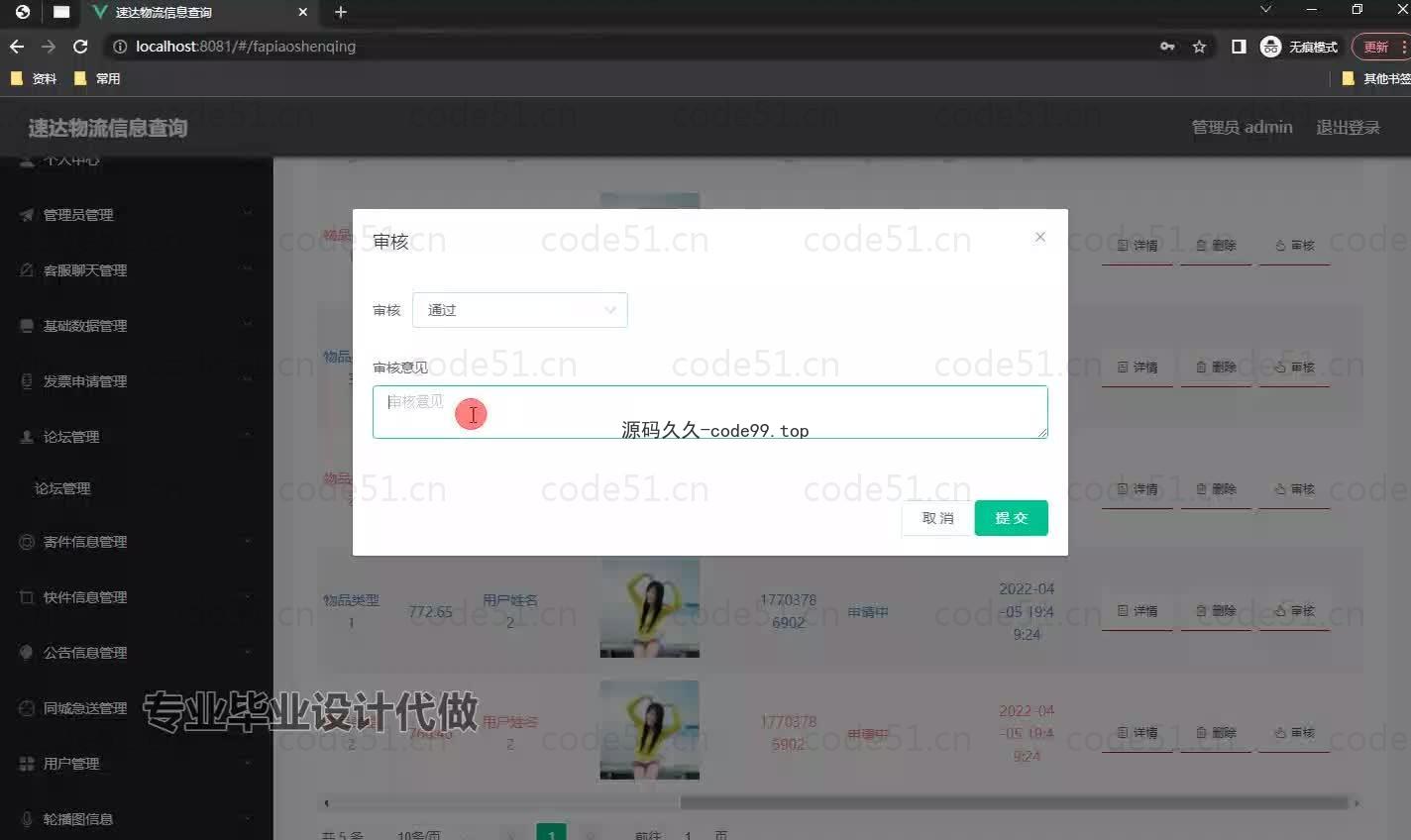
Task: Click the 论坛管理 user sidebar icon
Action: [27, 437]
